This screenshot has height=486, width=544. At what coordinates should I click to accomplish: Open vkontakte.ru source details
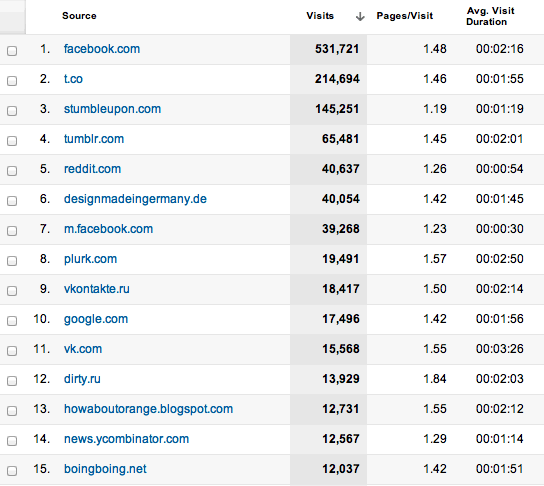pos(96,289)
